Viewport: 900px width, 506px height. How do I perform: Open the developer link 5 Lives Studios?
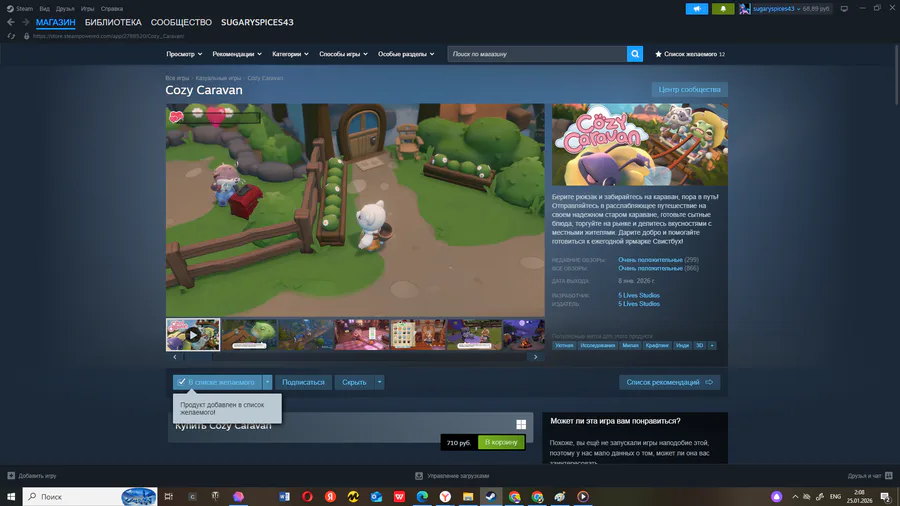[x=639, y=295]
